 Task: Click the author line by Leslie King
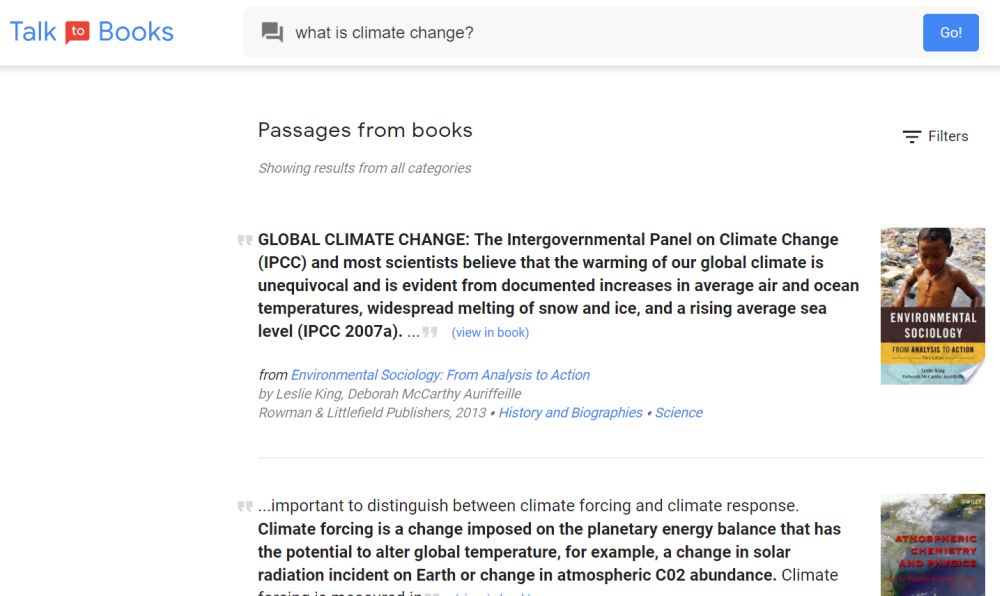389,394
